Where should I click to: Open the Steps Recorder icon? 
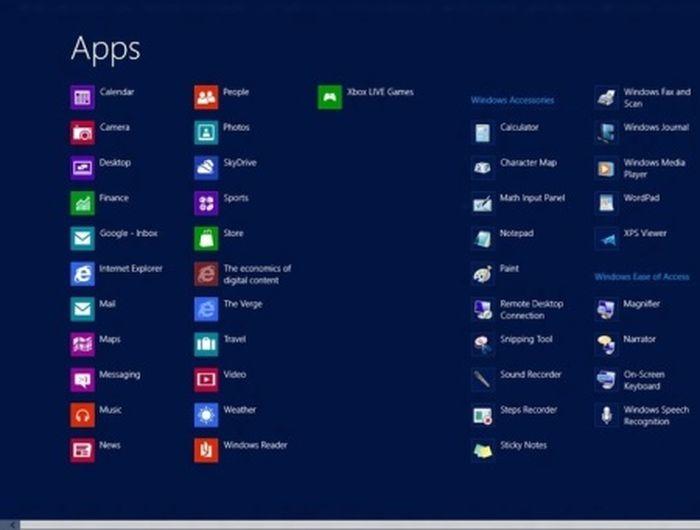tap(483, 415)
